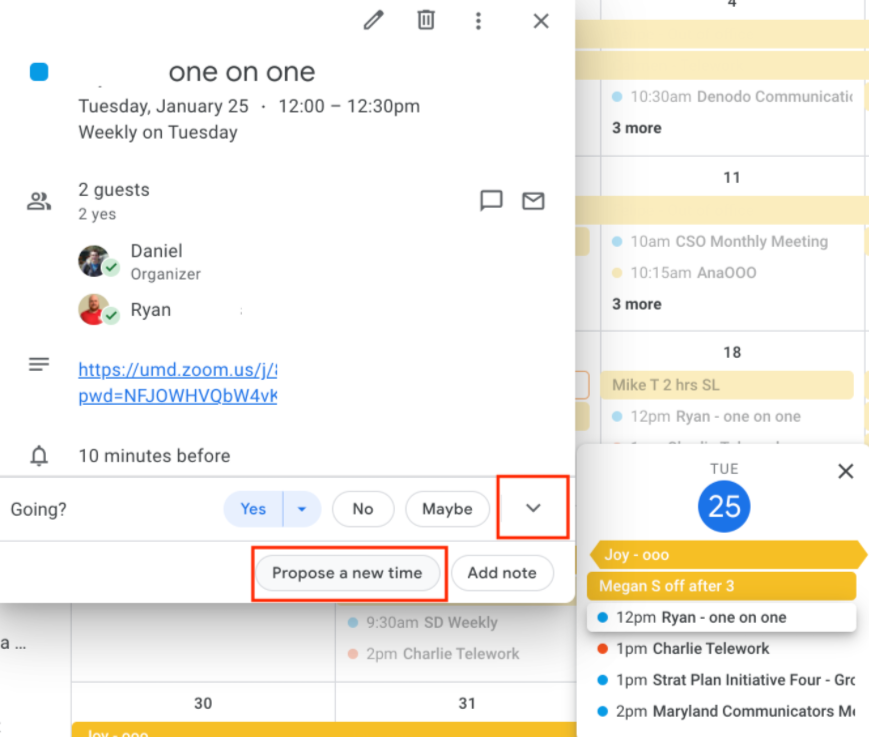Viewport: 869px width, 737px height.
Task: Email guests with envelope icon
Action: (533, 201)
